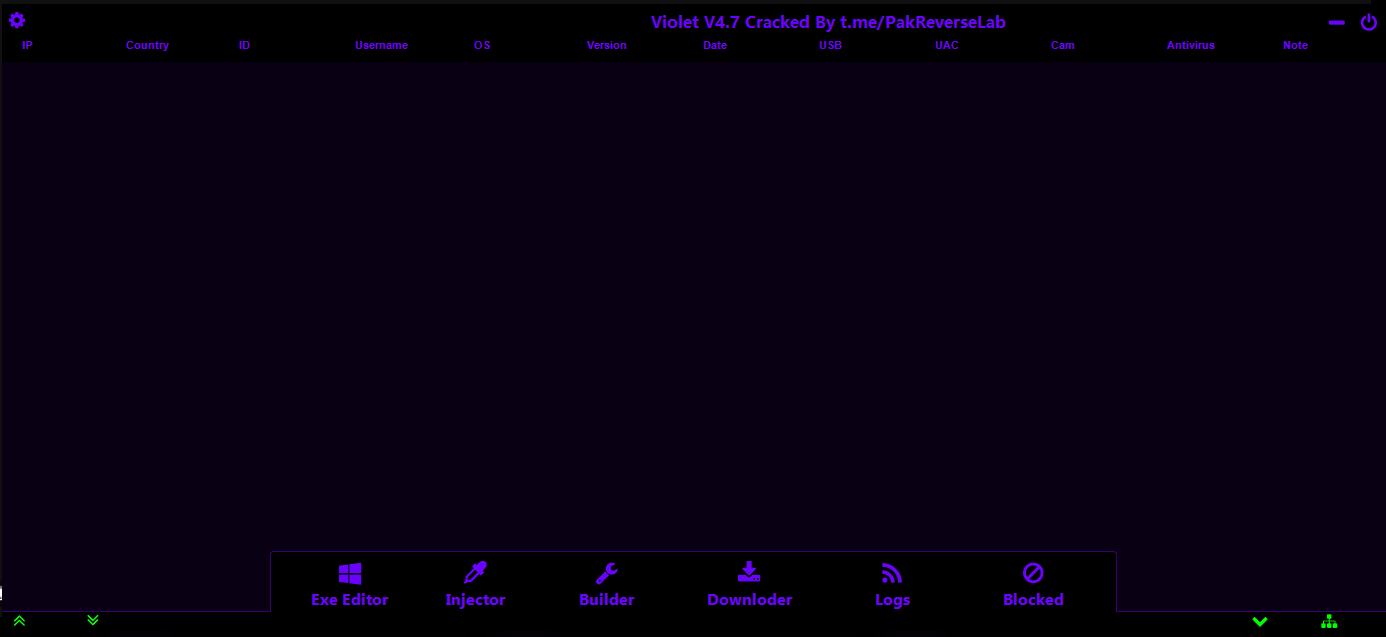Screen dimensions: 1386x637
Task: Open the Builder wrench icon
Action: [x=607, y=573]
